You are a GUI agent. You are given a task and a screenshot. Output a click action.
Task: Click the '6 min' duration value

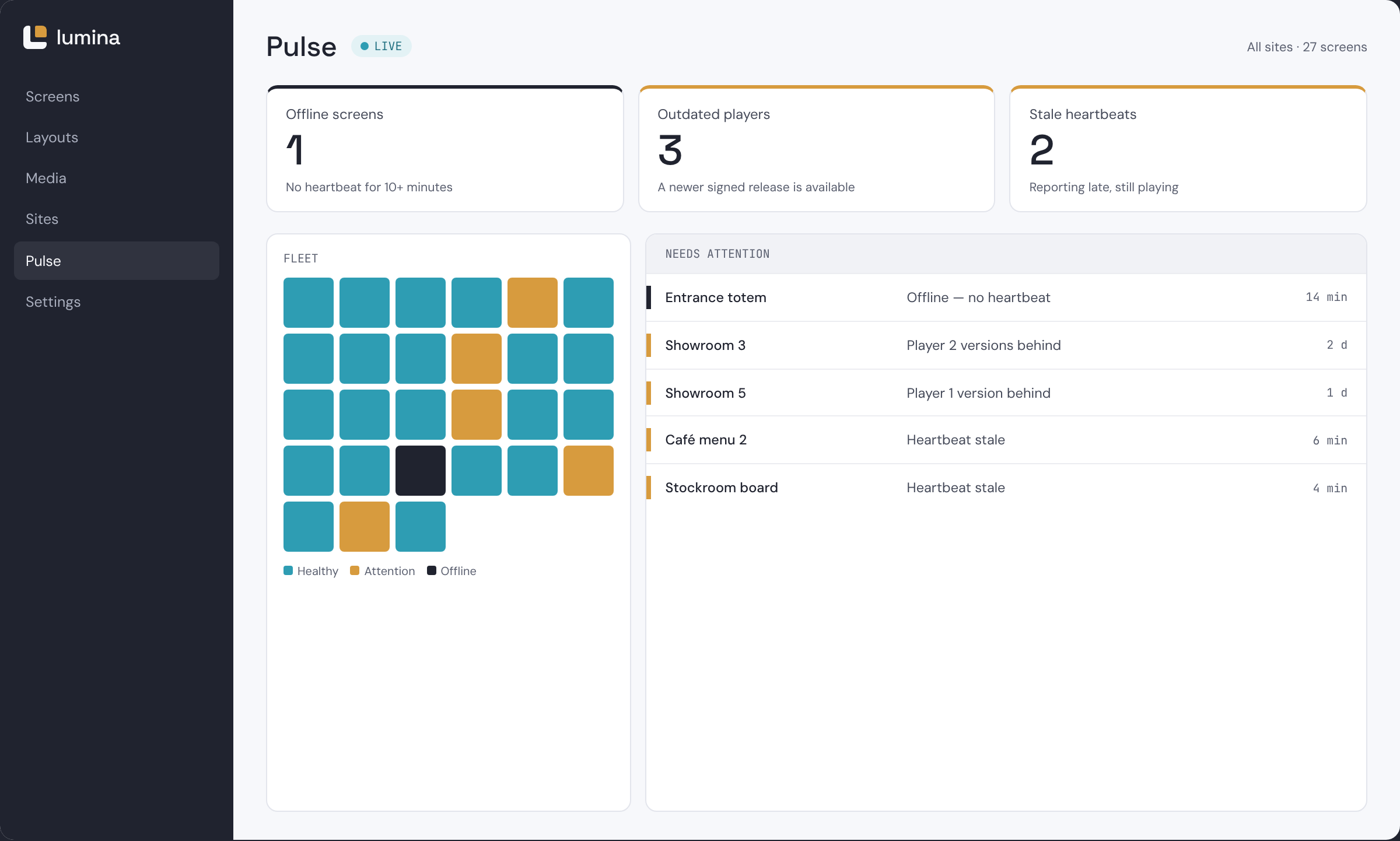pos(1329,440)
